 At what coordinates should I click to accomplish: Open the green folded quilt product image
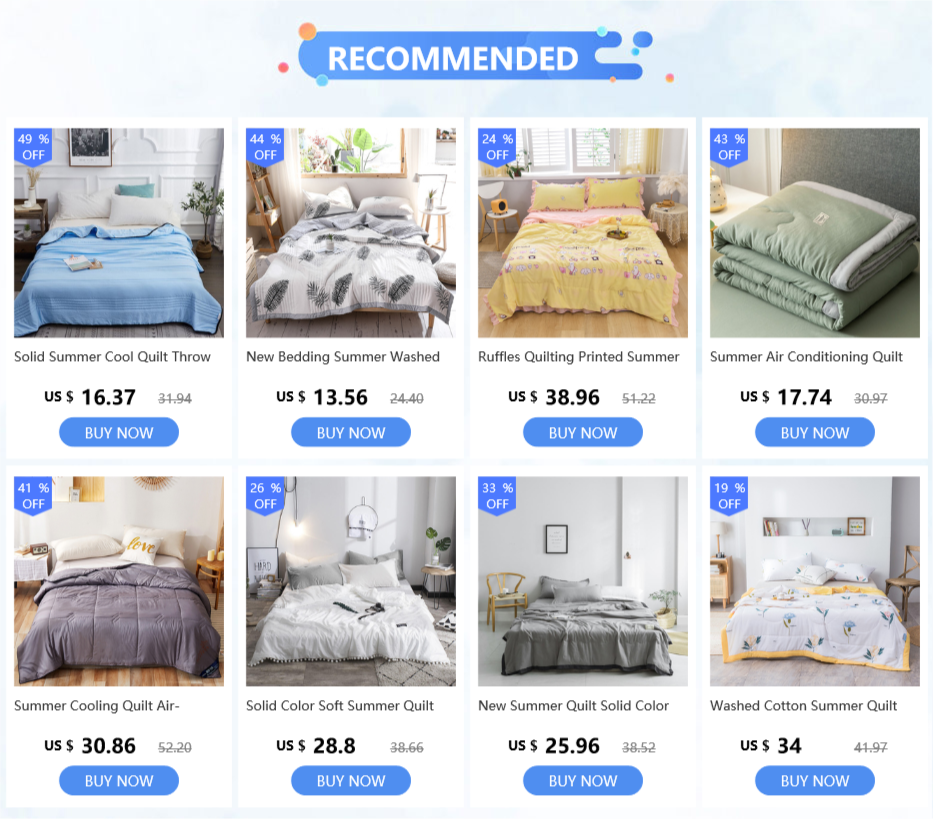[x=815, y=233]
